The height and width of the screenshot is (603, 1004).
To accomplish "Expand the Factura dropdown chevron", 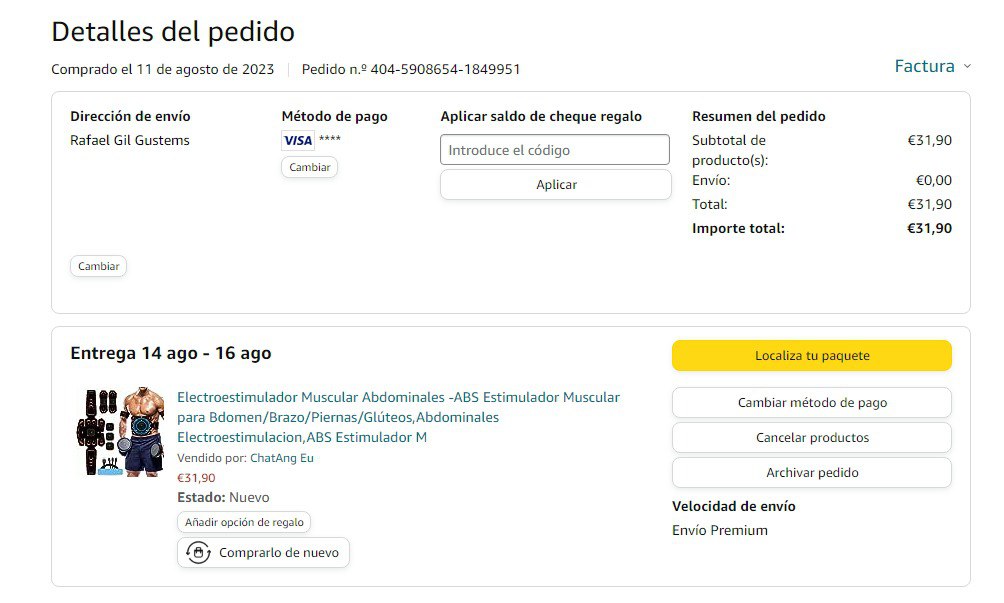I will (967, 67).
